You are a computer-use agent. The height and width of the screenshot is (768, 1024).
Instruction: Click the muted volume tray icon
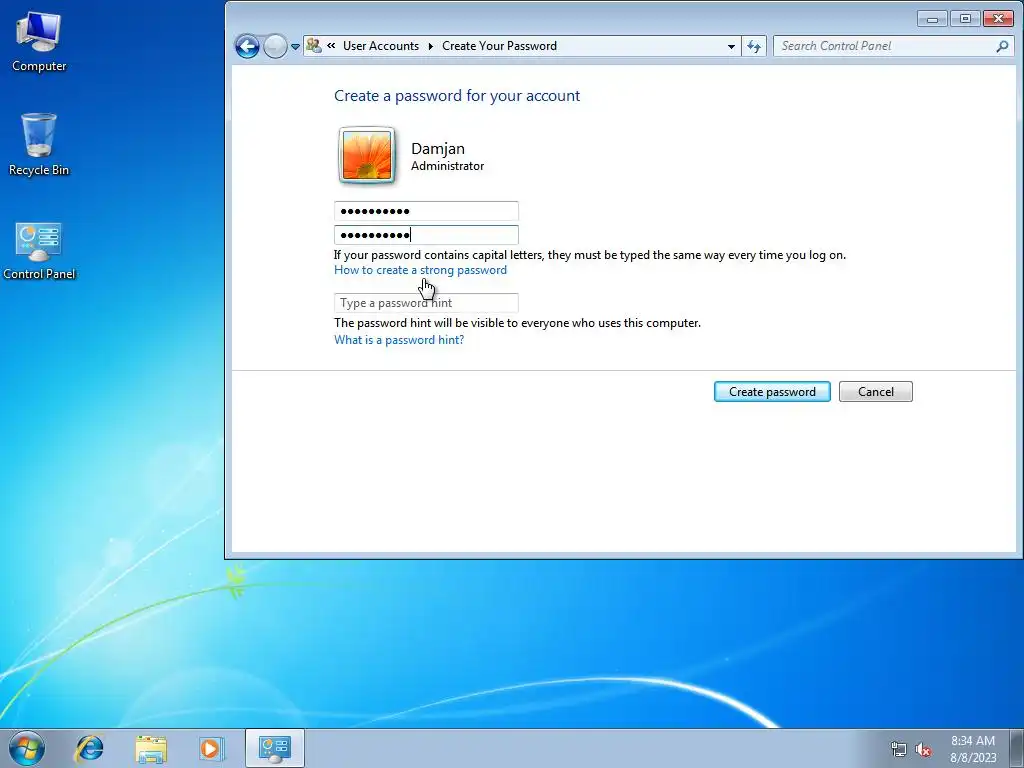pyautogui.click(x=923, y=749)
